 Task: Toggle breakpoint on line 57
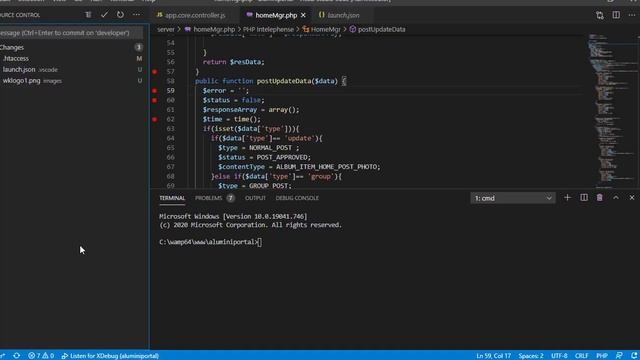pyautogui.click(x=155, y=71)
